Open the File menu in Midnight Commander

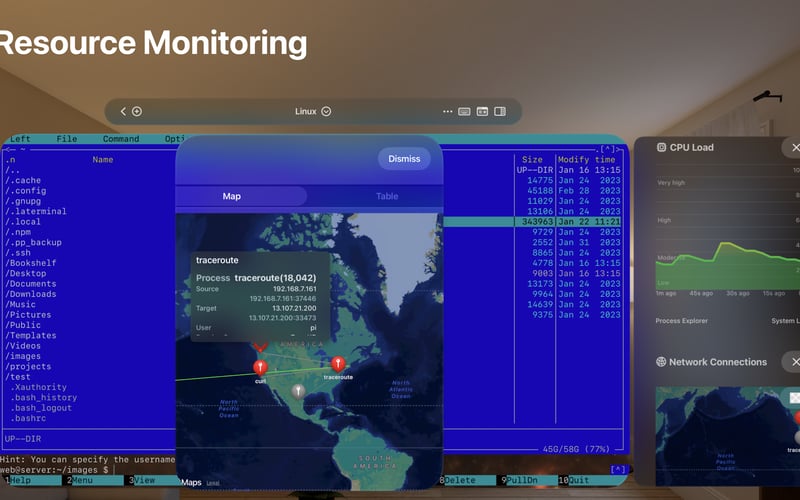pyautogui.click(x=67, y=139)
